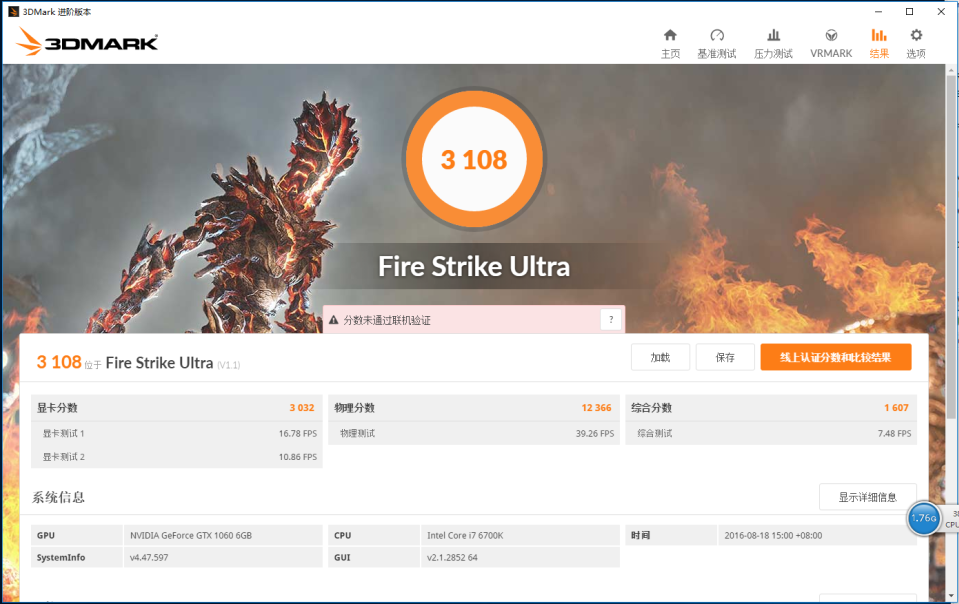Click the Fire Strike Ultra title banner

(x=474, y=266)
